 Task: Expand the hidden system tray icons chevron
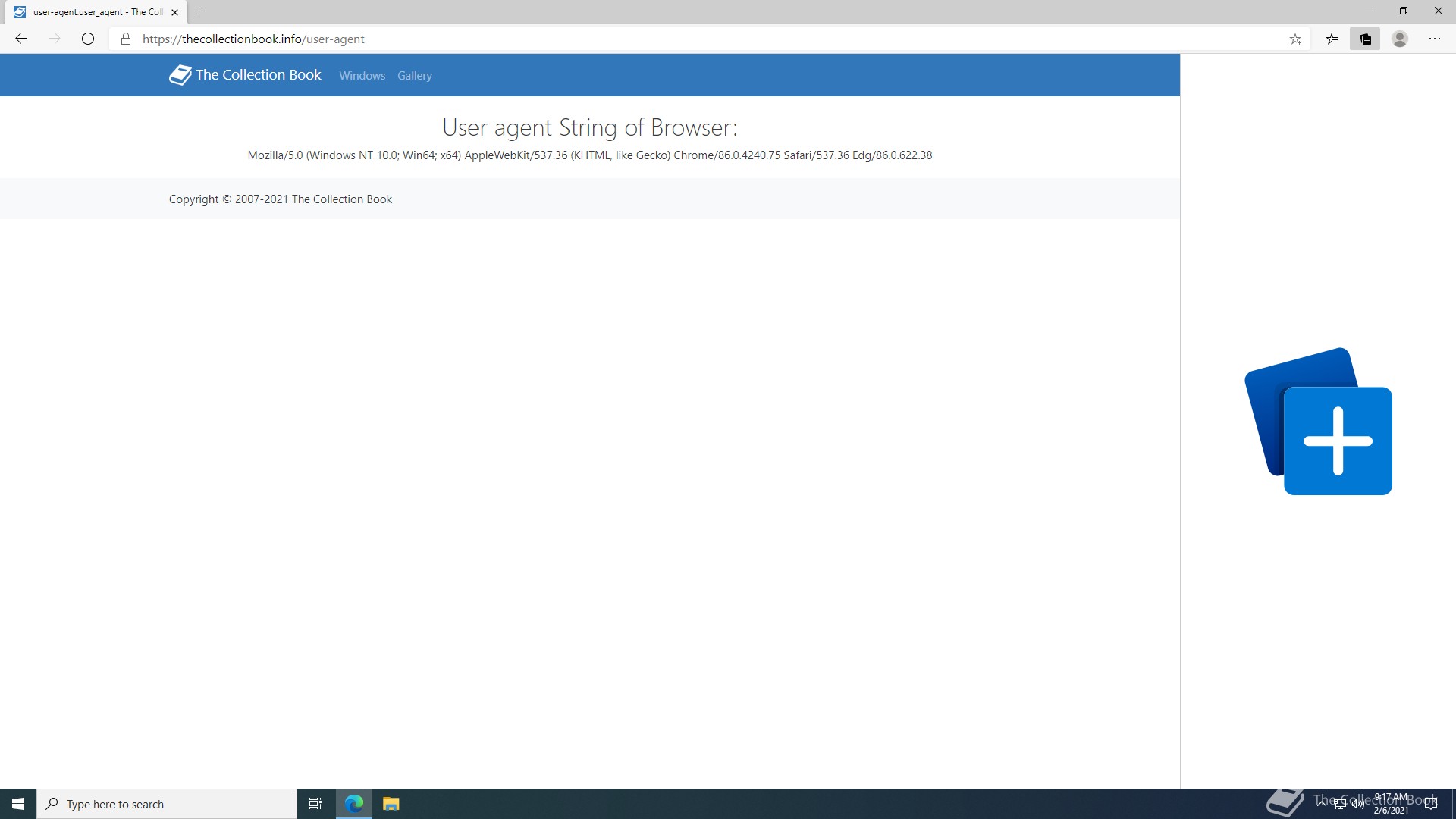point(1322,802)
